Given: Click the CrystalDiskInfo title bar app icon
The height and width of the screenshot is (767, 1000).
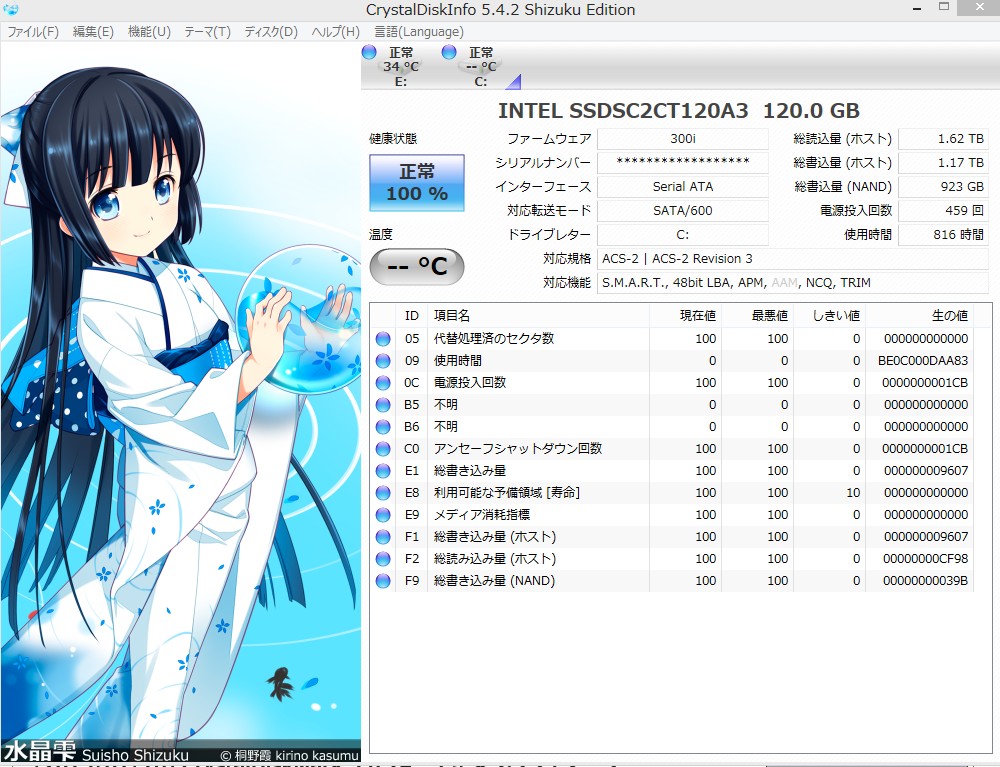Looking at the screenshot, I should pos(10,10).
